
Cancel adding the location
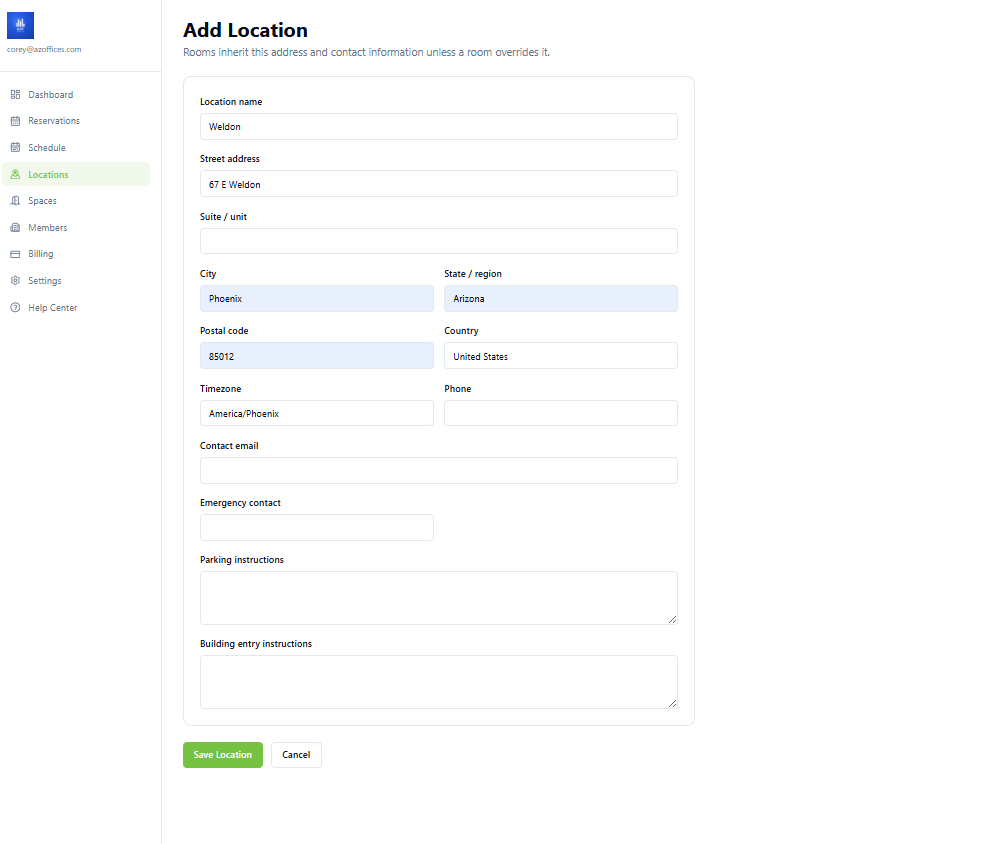click(x=296, y=755)
